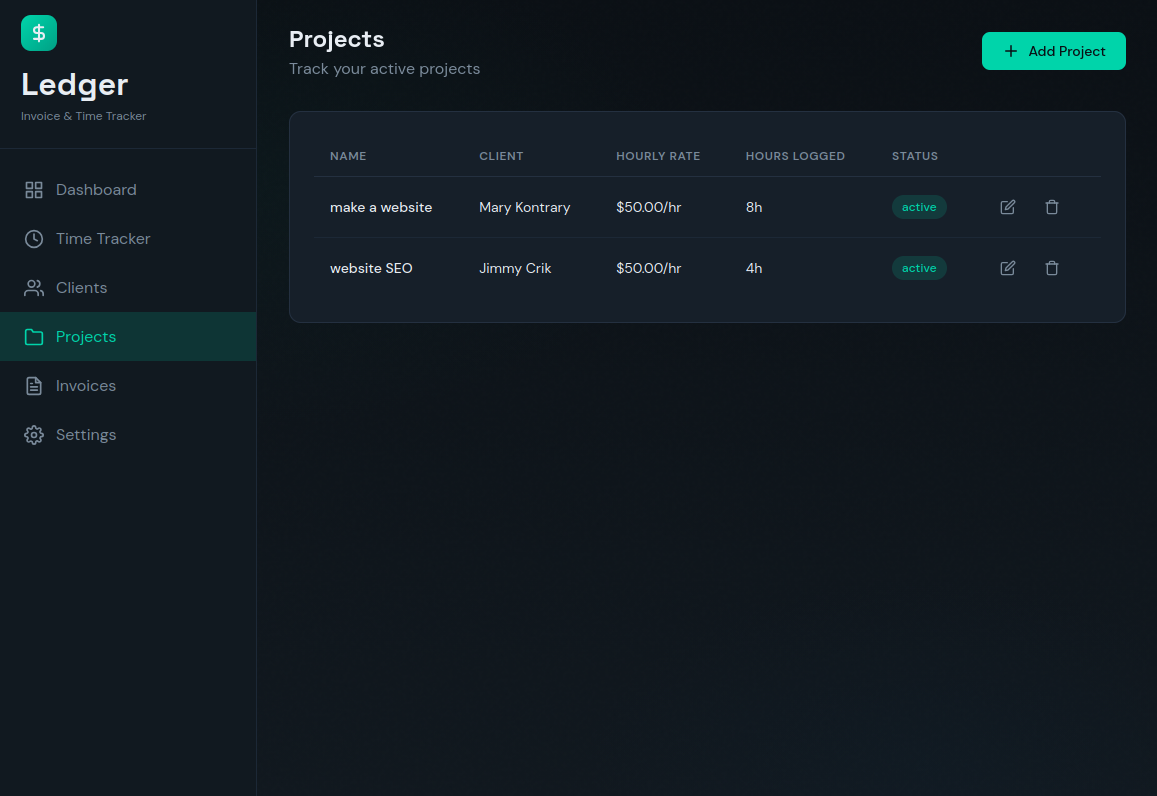The image size is (1157, 796).
Task: Open the Invoices section
Action: [x=128, y=386]
